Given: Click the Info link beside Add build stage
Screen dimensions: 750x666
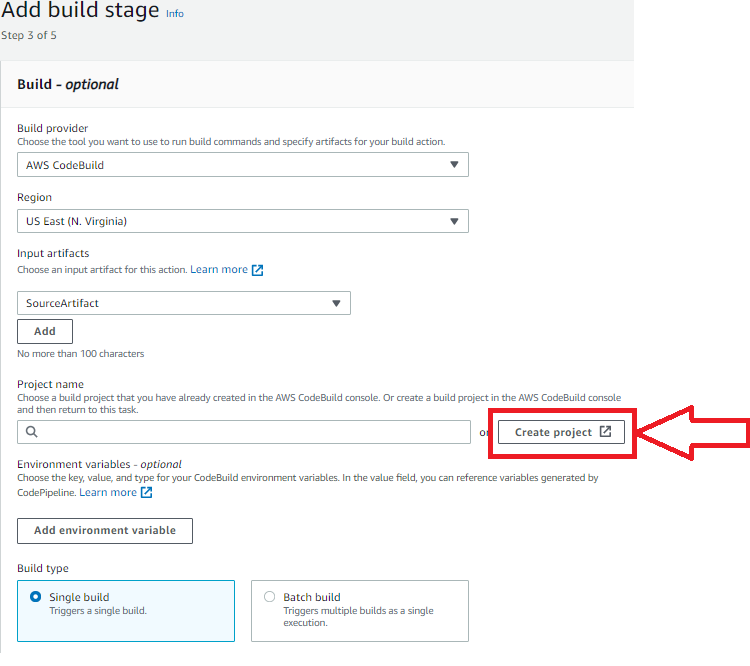Looking at the screenshot, I should (x=175, y=13).
